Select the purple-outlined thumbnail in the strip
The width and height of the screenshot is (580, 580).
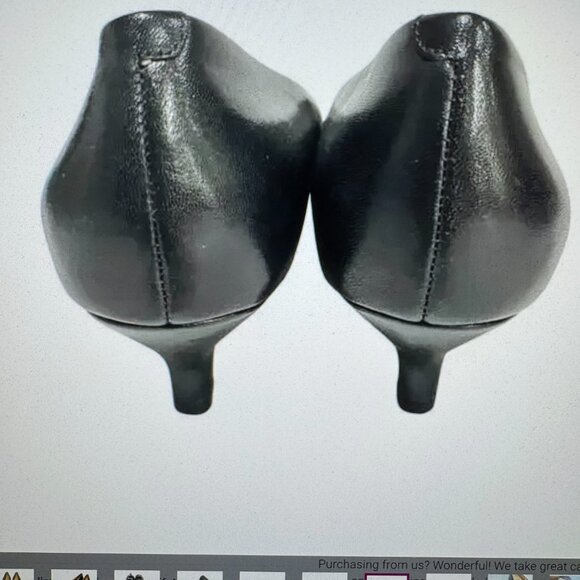click(387, 576)
